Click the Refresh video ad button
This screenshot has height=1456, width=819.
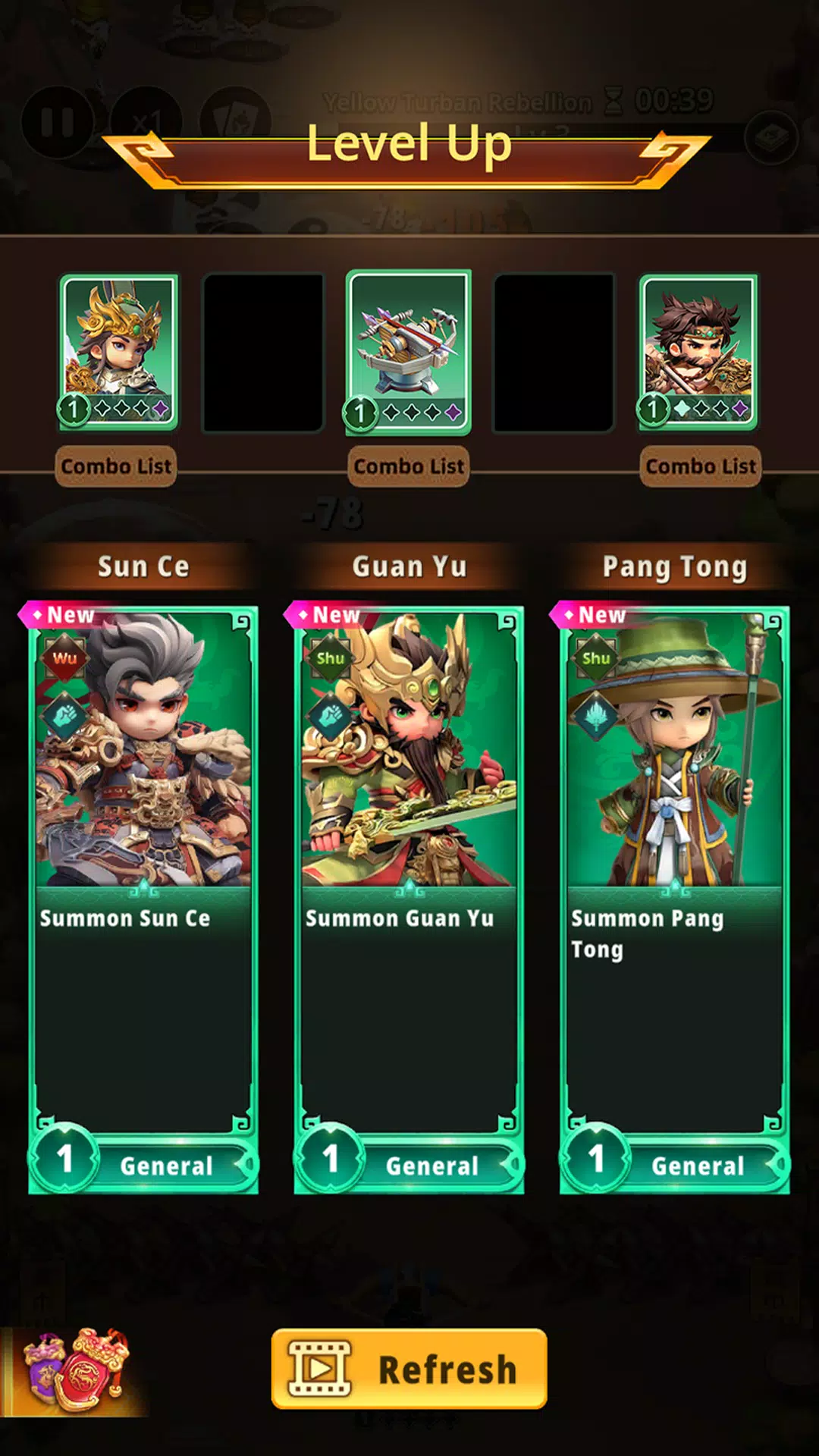tap(409, 1369)
